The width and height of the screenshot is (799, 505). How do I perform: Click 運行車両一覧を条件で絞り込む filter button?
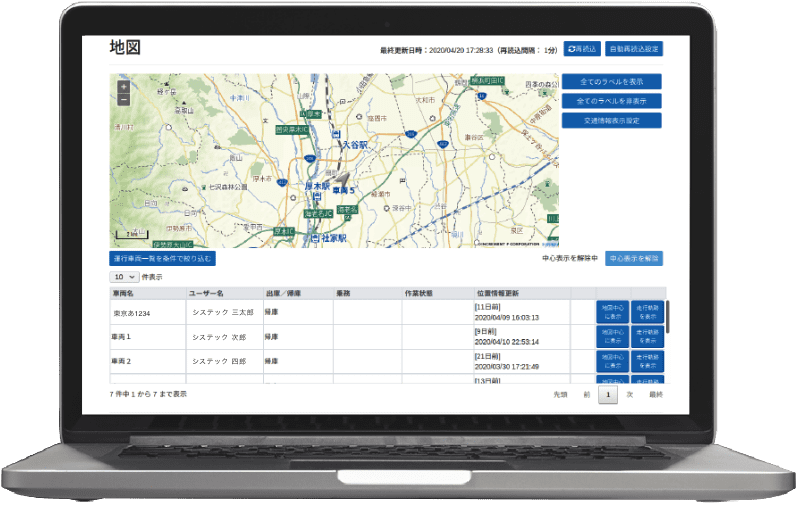coord(162,258)
